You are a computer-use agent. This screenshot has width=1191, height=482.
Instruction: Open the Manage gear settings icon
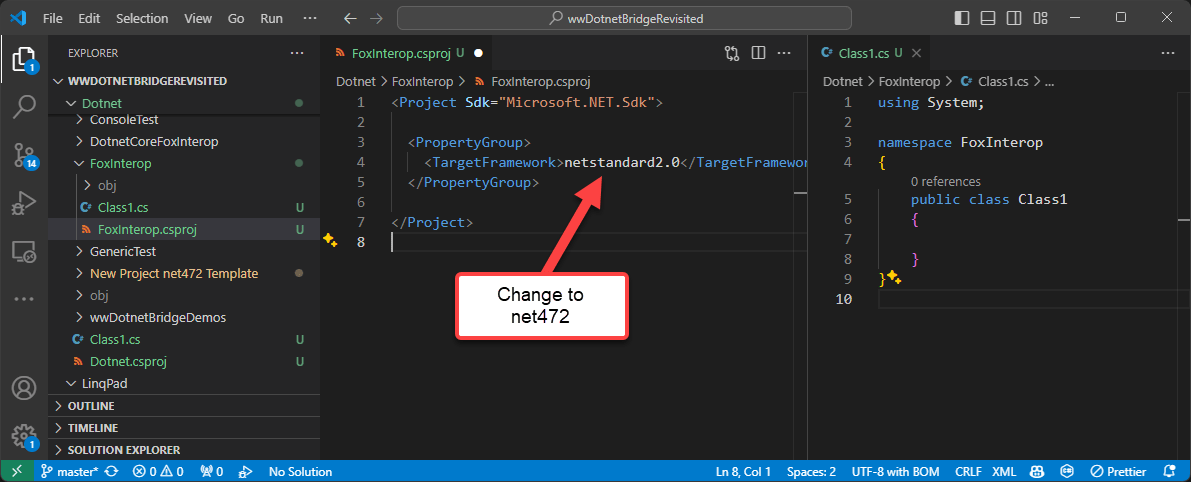(x=24, y=436)
